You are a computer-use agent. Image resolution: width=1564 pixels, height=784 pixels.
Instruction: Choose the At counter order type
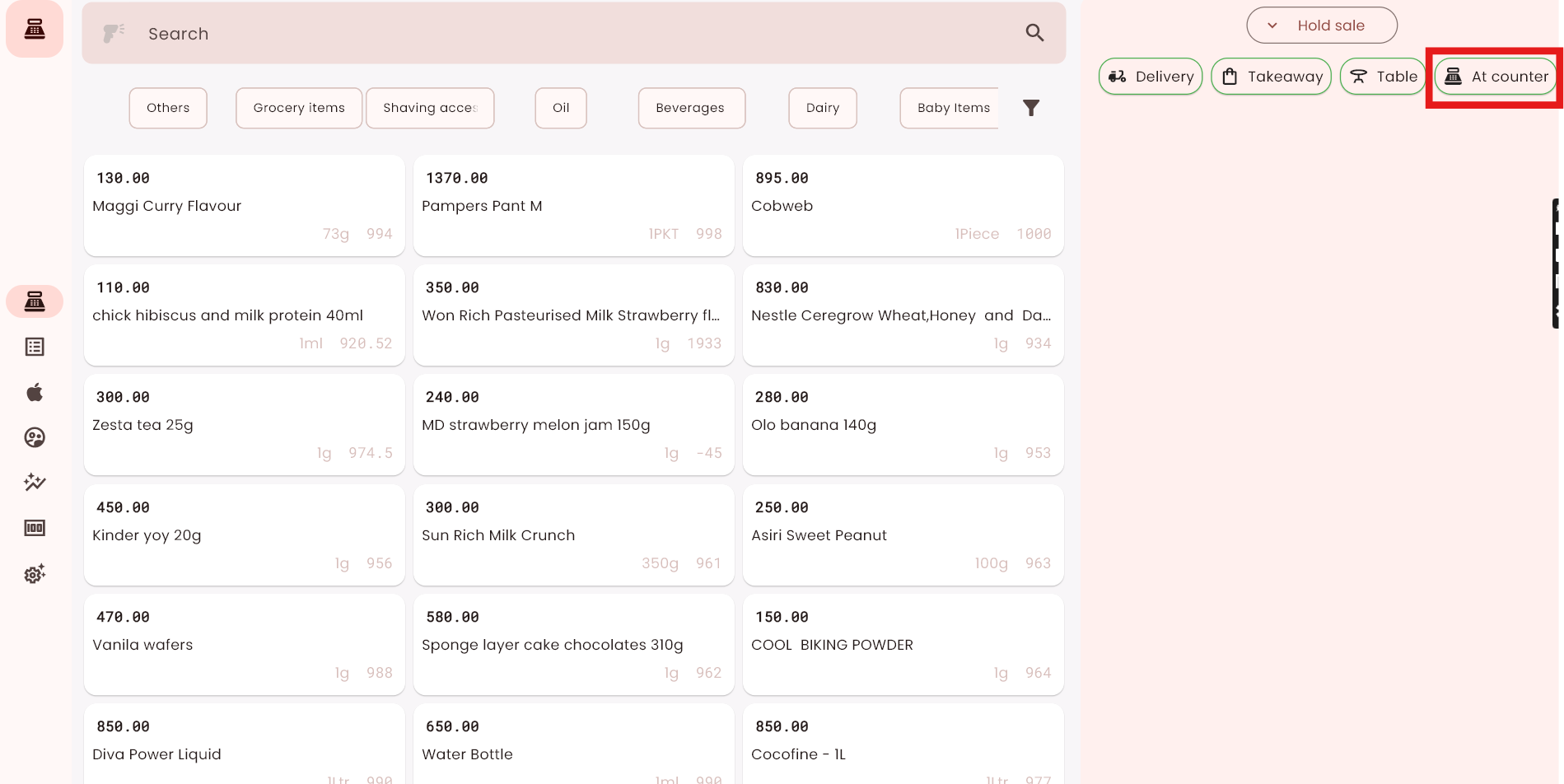click(1496, 77)
